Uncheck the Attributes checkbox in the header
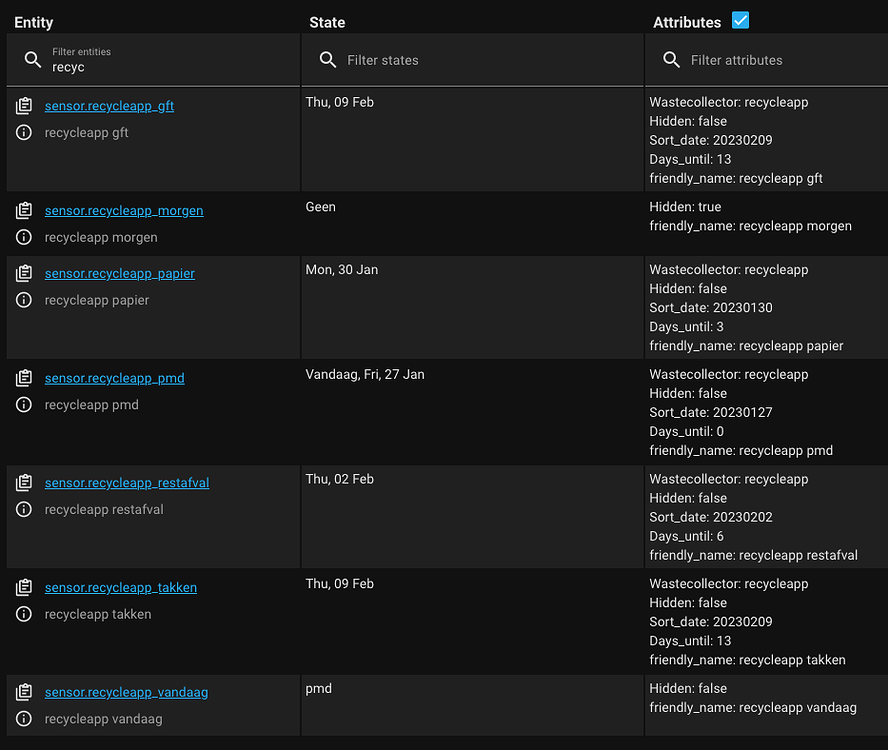Image resolution: width=888 pixels, height=750 pixels. pyautogui.click(x=739, y=20)
